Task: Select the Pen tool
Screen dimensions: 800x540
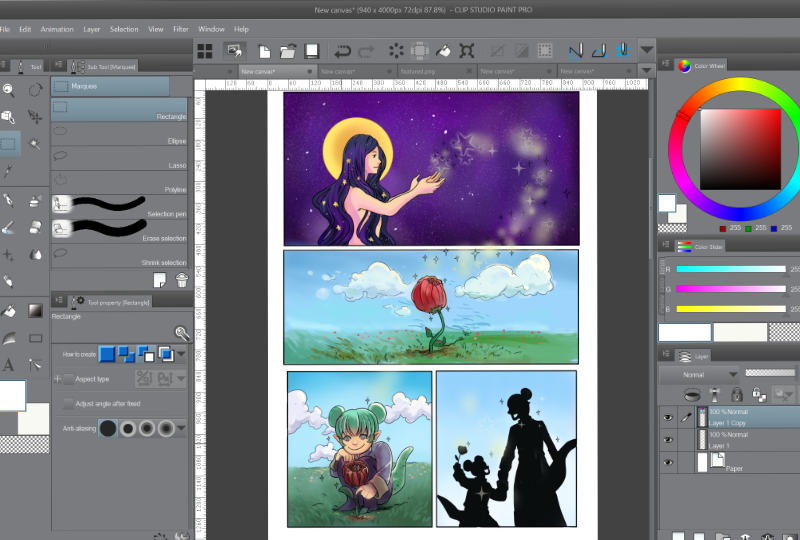Action: 8,200
